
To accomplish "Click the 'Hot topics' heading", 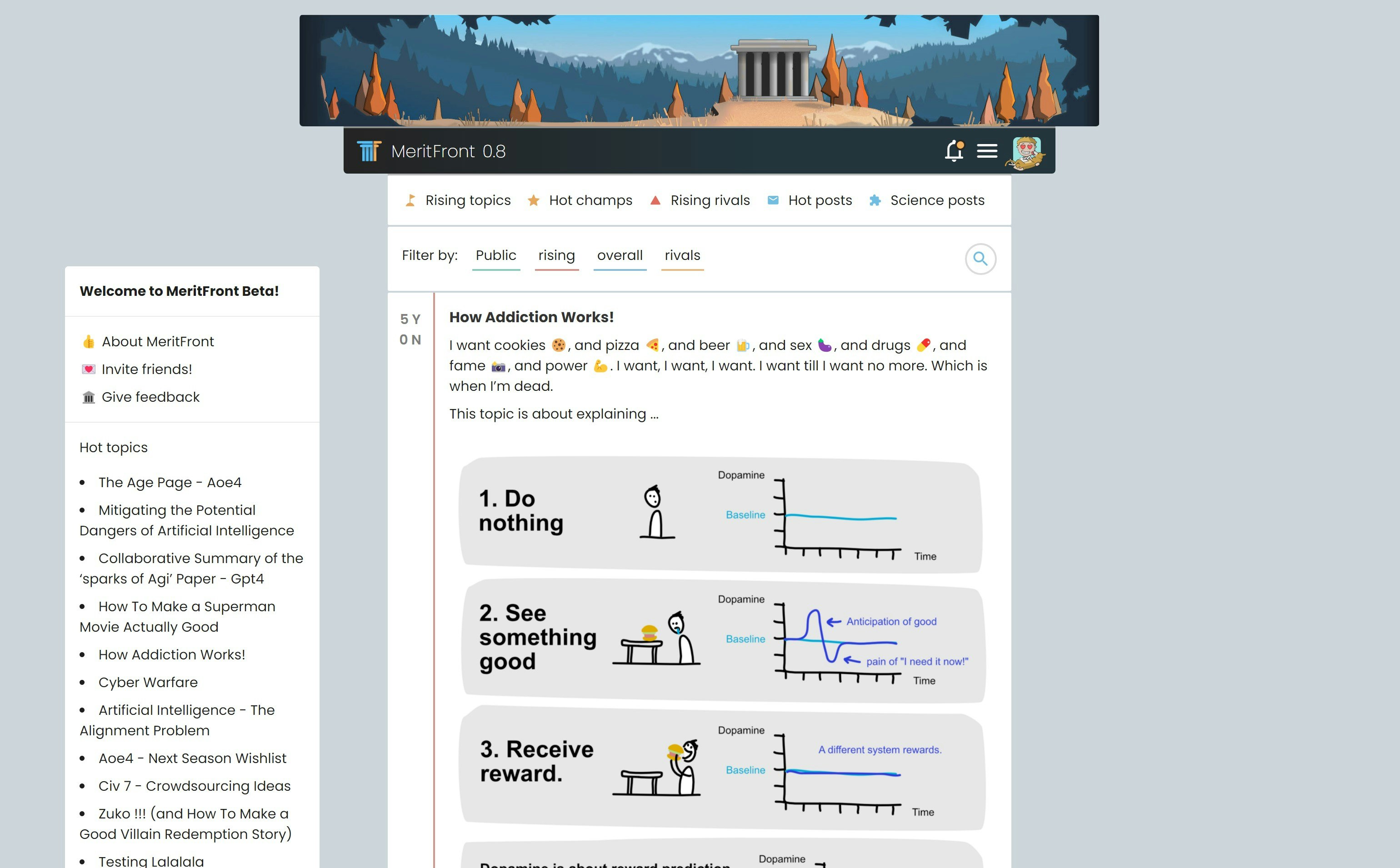I will [113, 447].
